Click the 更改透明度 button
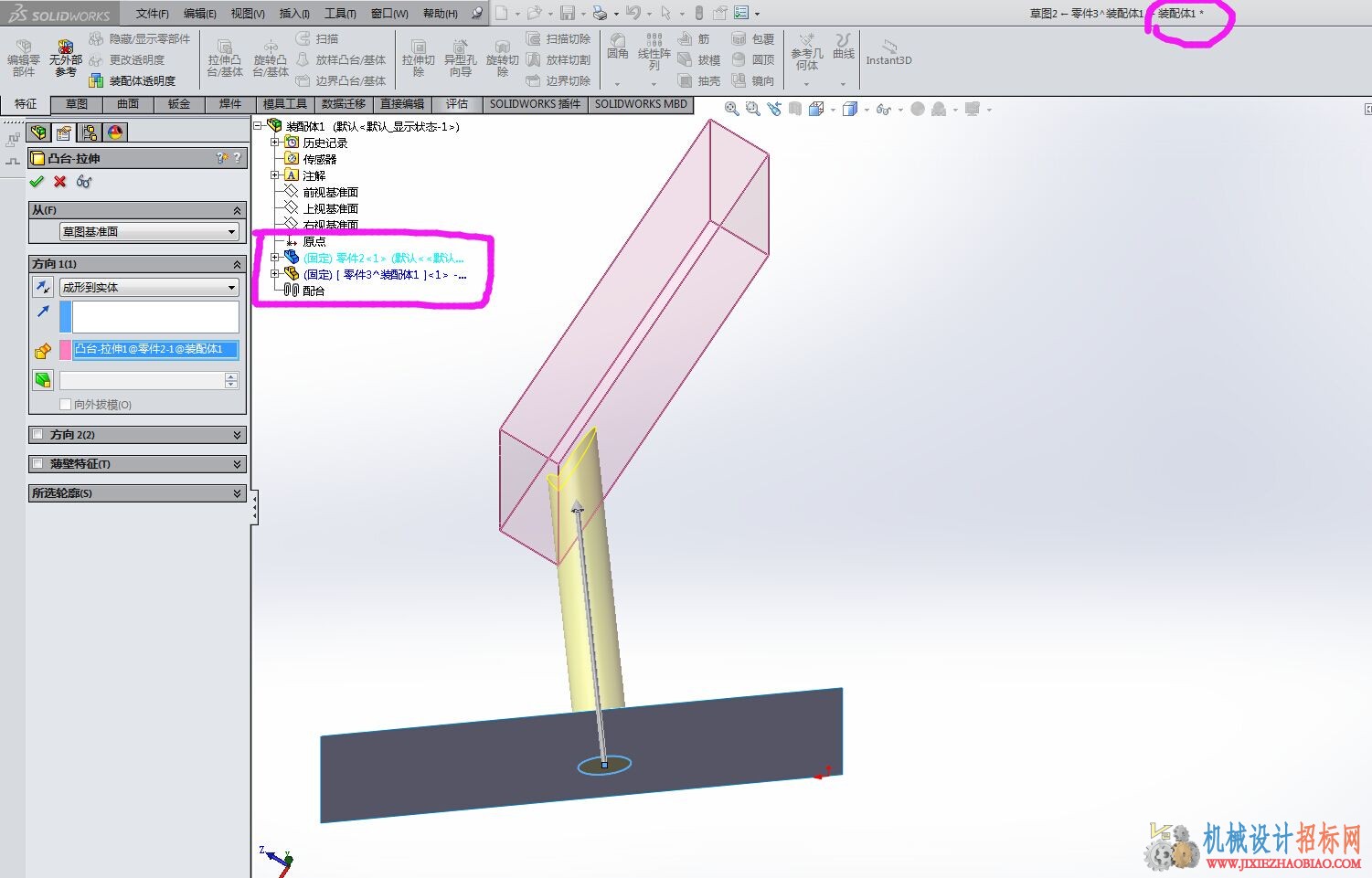Screen dimensions: 1372x878 pyautogui.click(x=127, y=59)
